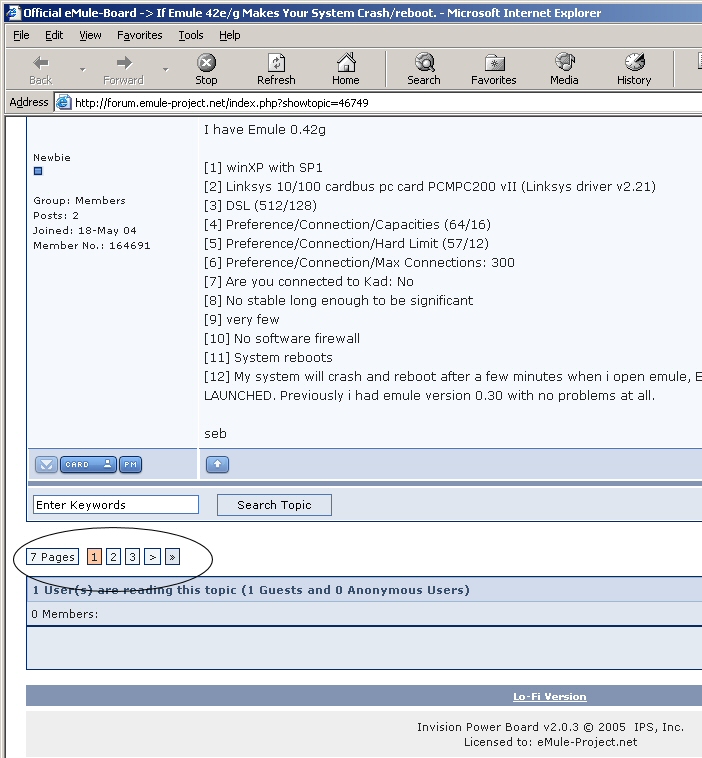This screenshot has height=758, width=702.
Task: Open the Edit menu
Action: click(x=54, y=35)
